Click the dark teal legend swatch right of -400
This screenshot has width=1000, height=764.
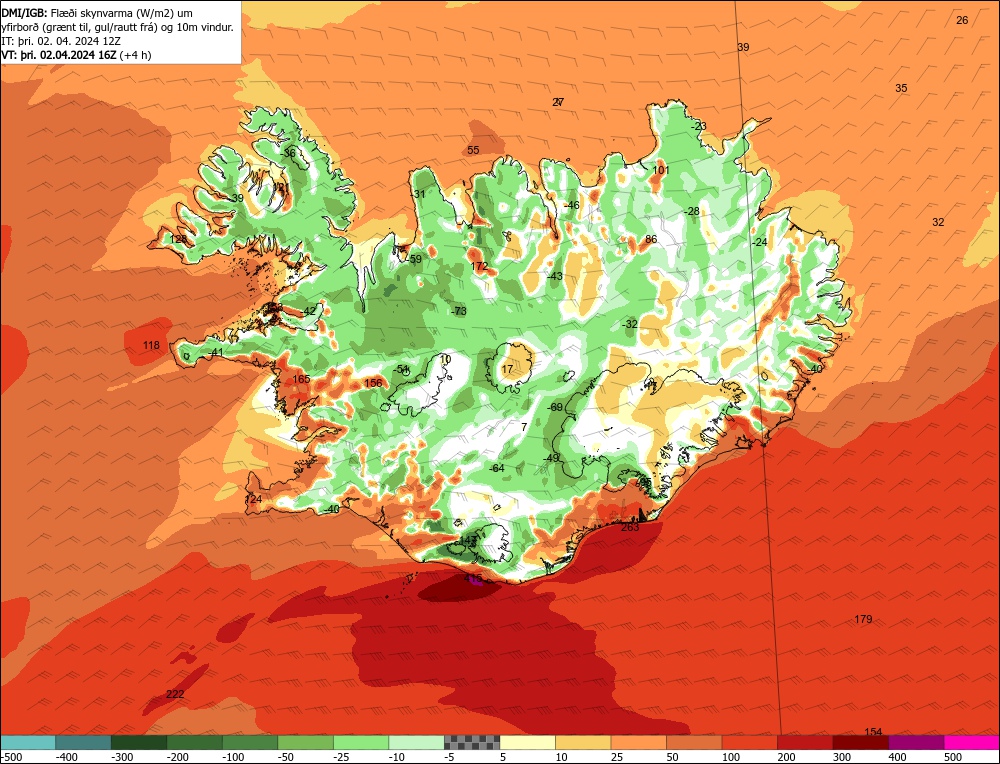84,742
